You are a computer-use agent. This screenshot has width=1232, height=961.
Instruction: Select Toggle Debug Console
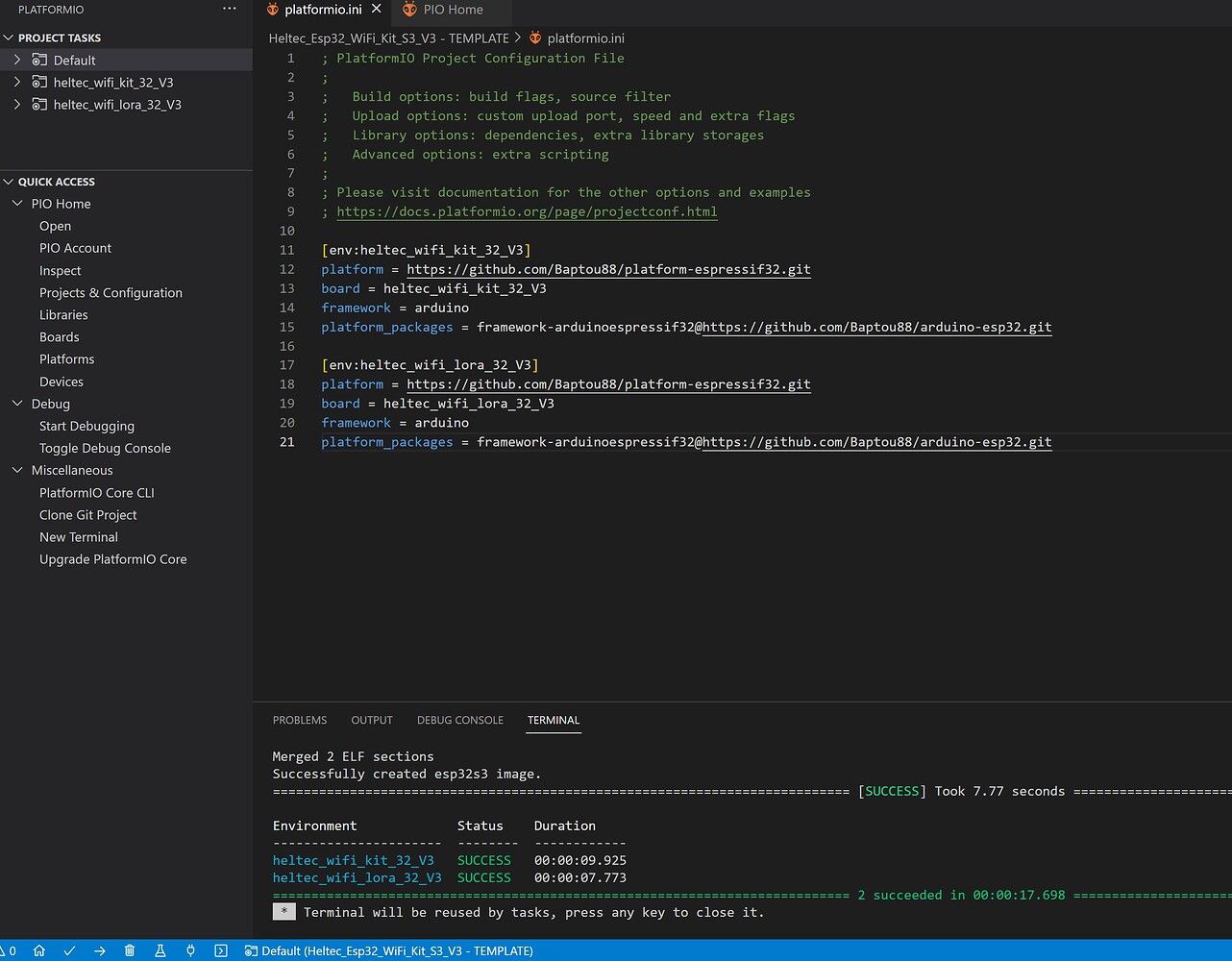(x=105, y=448)
